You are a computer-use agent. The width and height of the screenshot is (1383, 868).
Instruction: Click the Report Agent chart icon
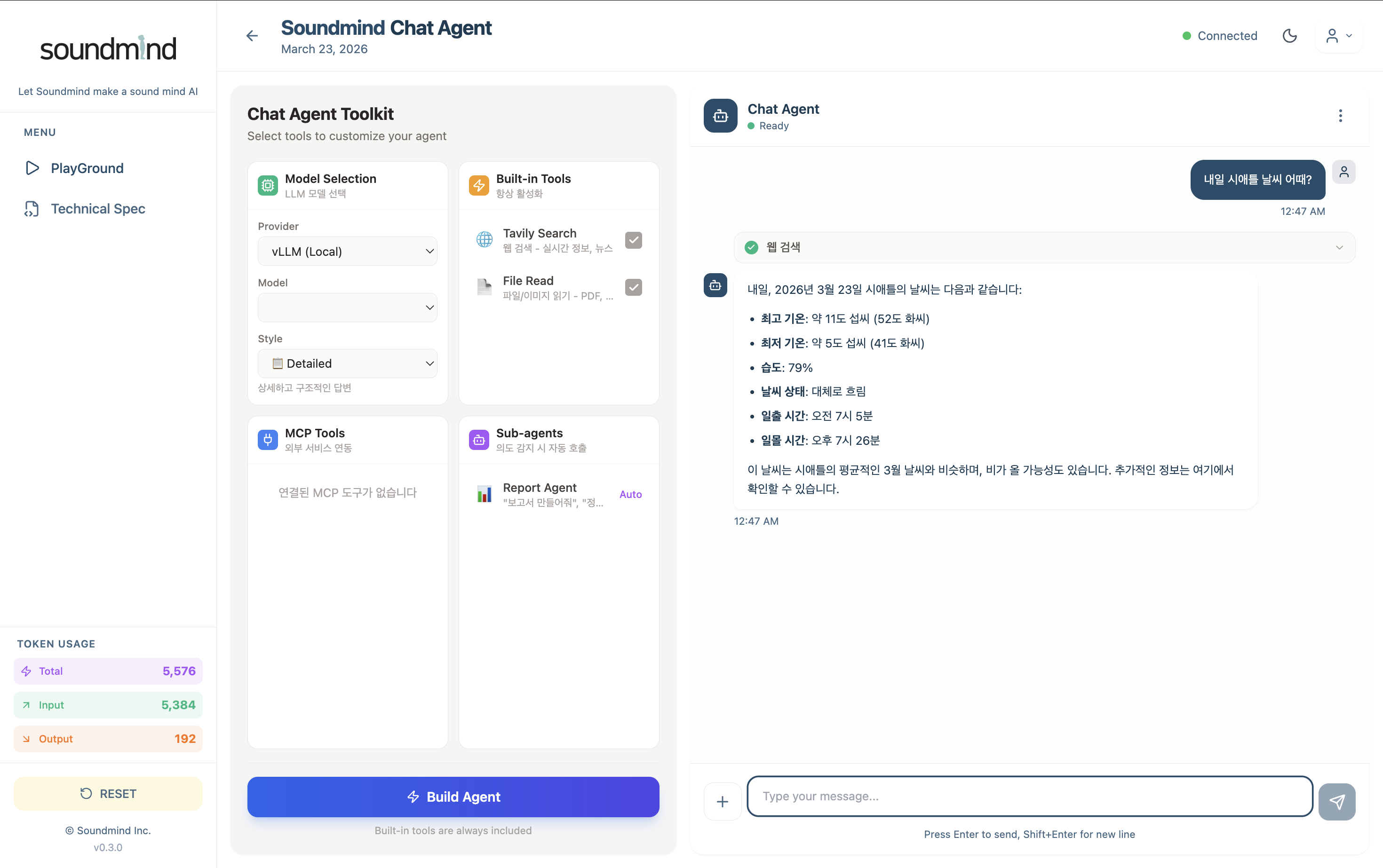(x=484, y=494)
